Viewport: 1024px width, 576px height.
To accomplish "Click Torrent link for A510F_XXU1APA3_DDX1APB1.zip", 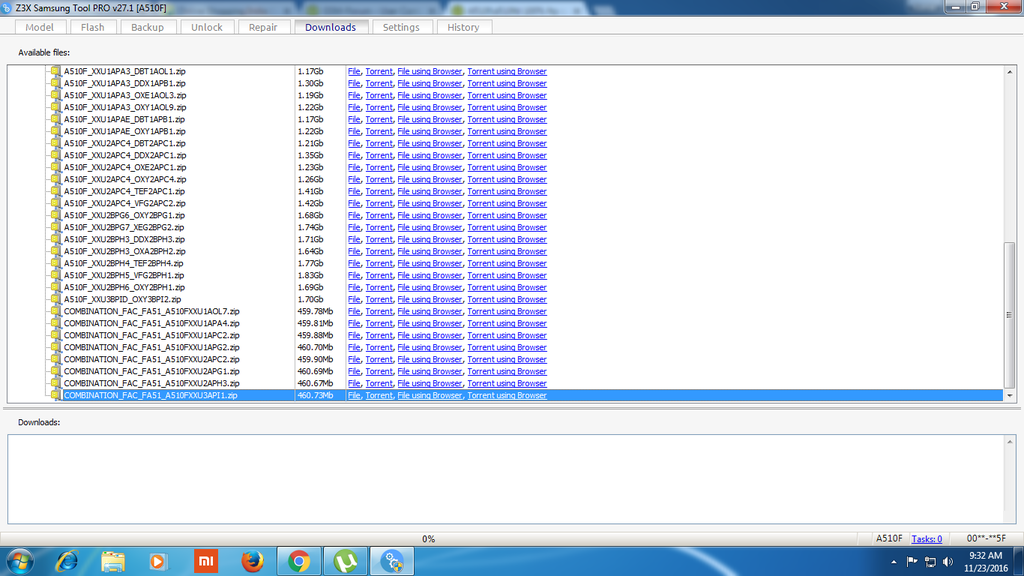I will tap(379, 84).
